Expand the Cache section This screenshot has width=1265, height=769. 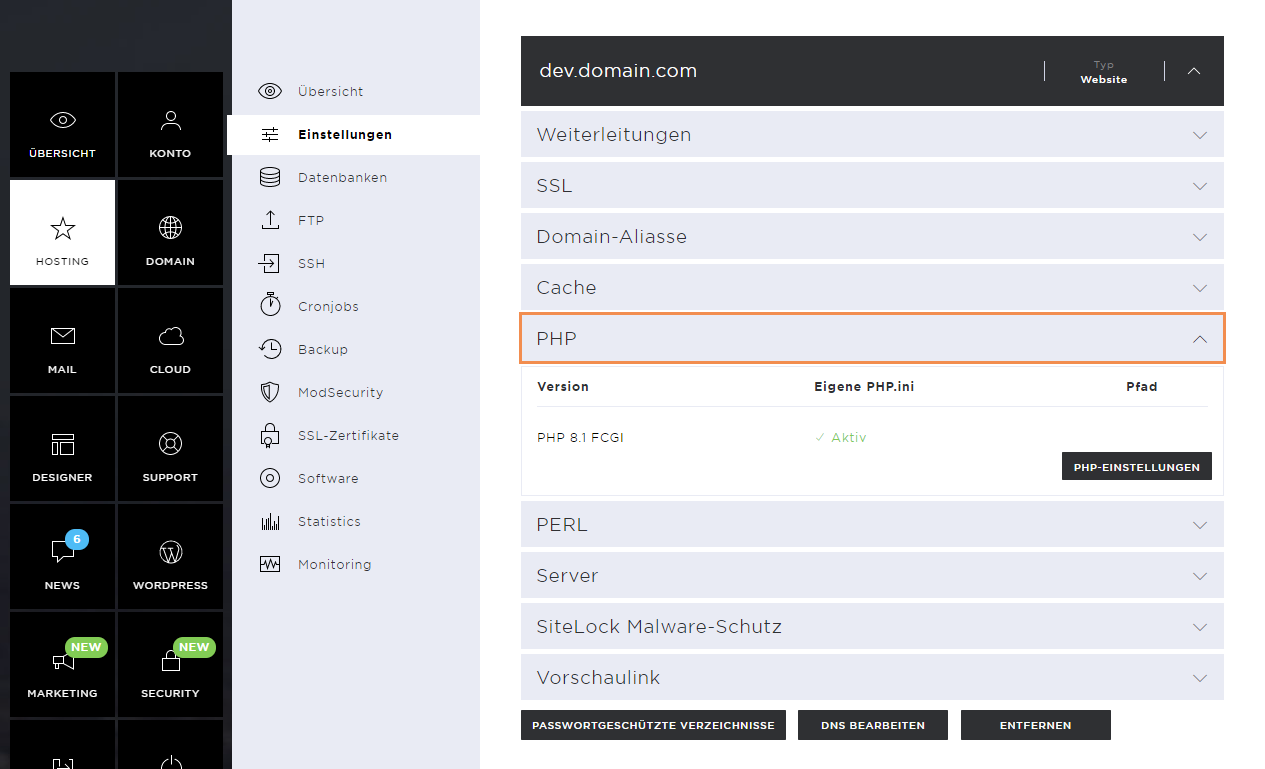tap(872, 287)
